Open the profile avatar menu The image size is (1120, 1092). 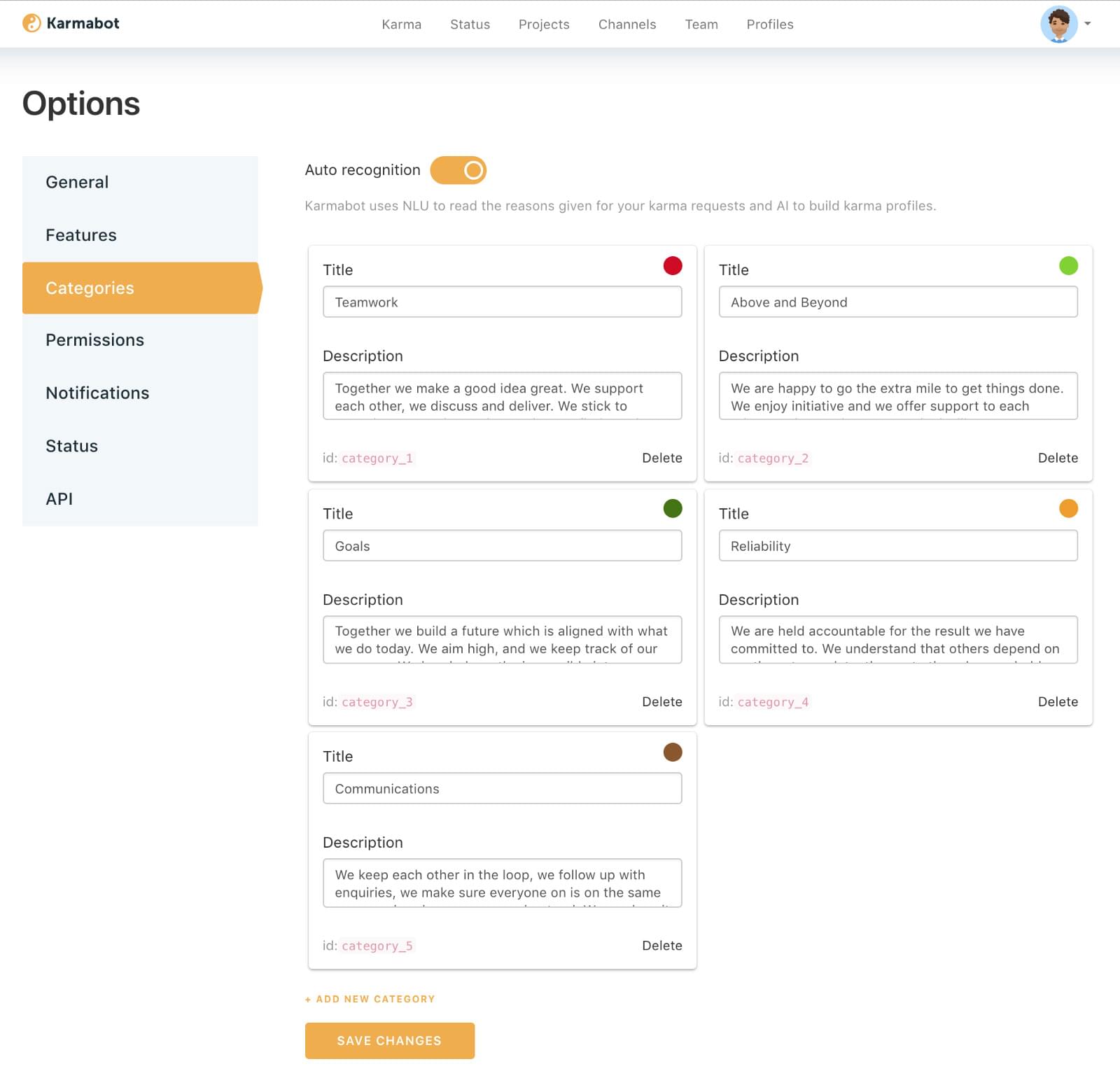(x=1059, y=23)
